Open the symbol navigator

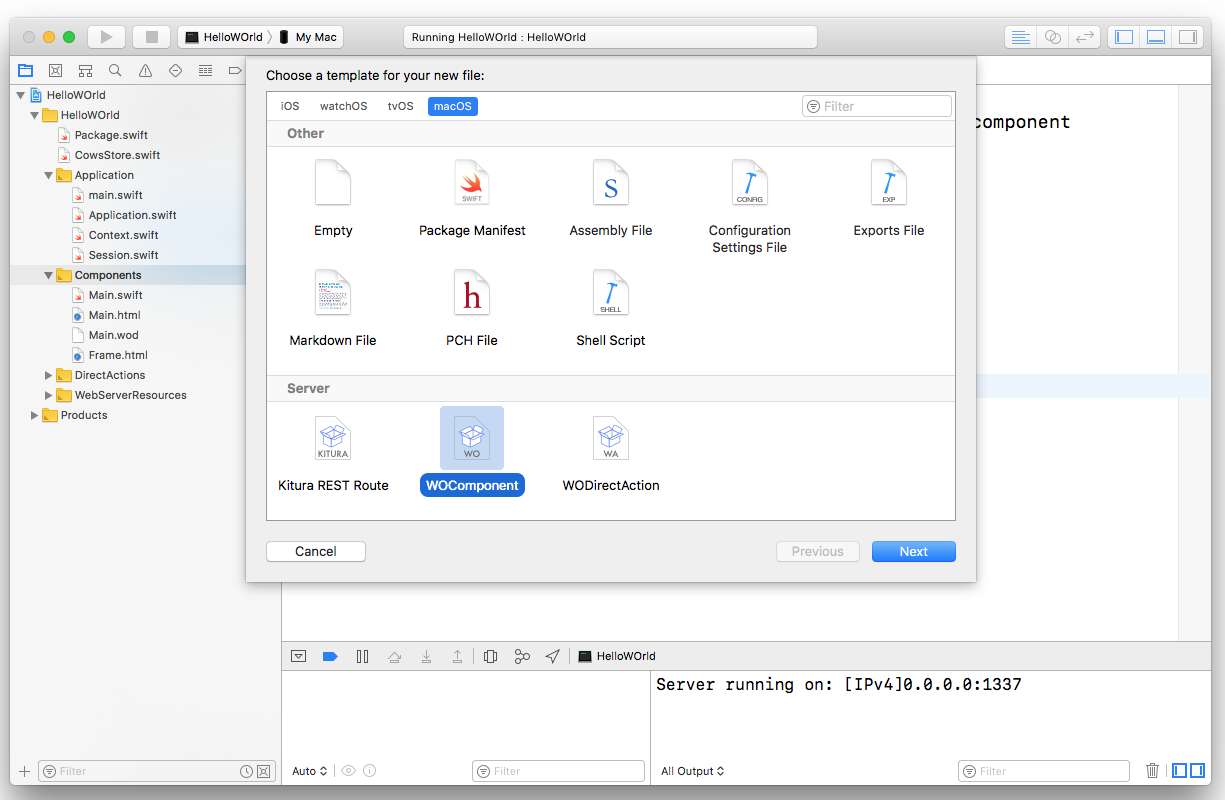coord(86,71)
